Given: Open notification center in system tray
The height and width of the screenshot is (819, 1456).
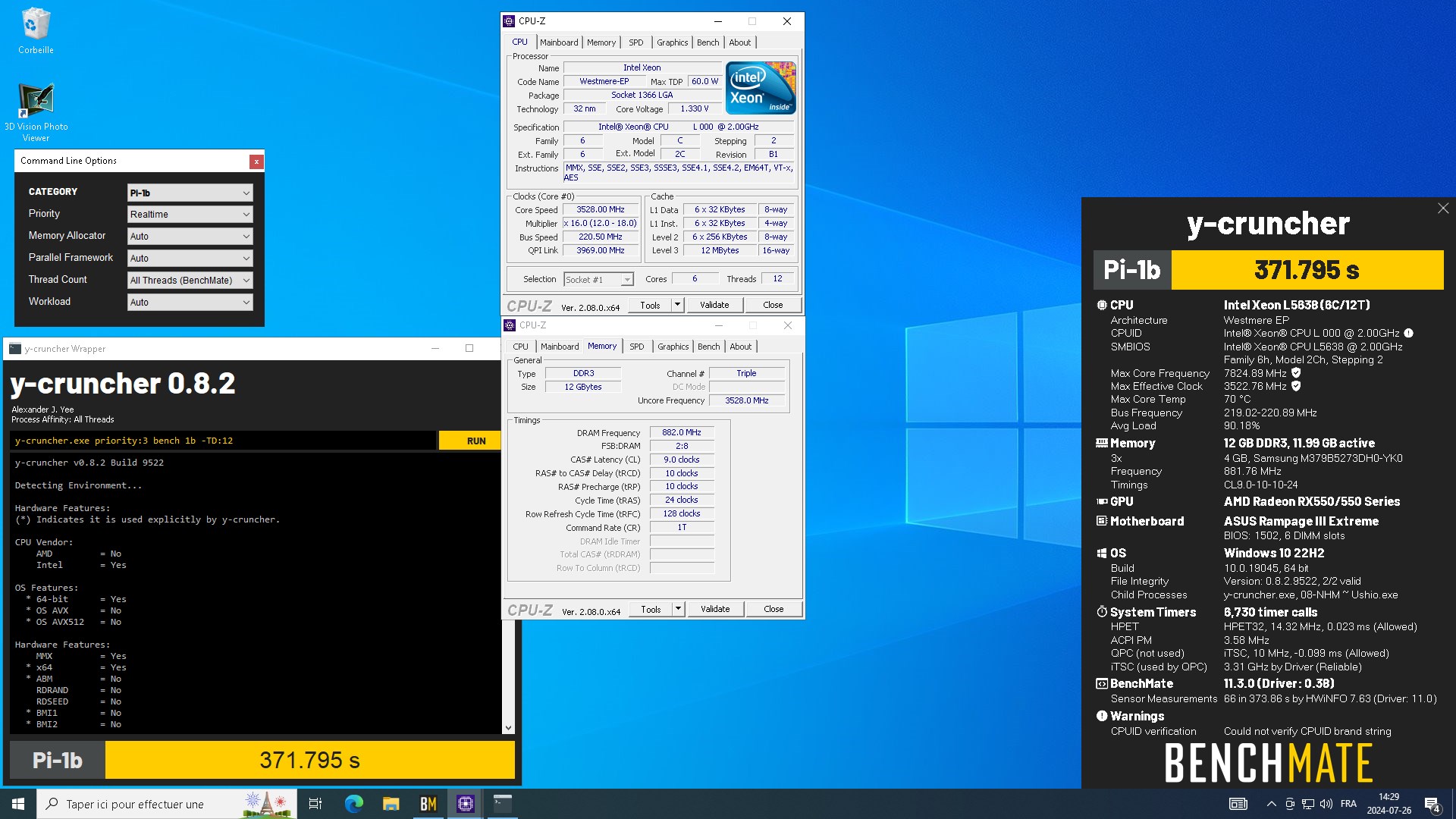Looking at the screenshot, I should (x=1432, y=804).
